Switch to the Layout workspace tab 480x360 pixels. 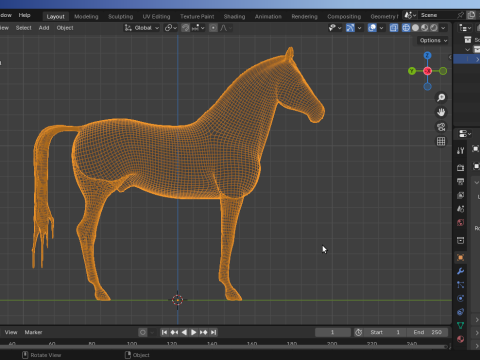(x=55, y=16)
